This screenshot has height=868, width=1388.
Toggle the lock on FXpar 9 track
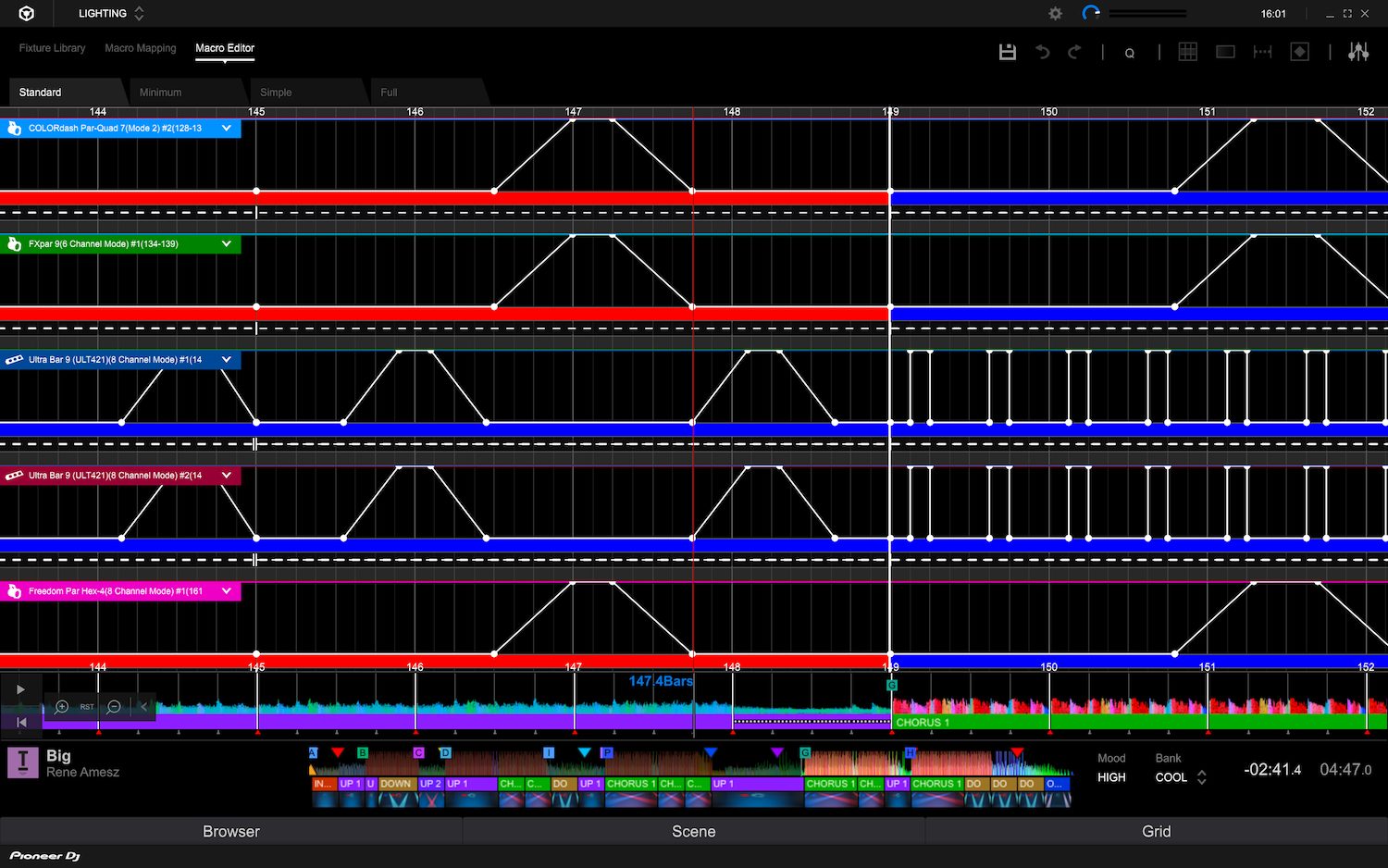(x=14, y=243)
